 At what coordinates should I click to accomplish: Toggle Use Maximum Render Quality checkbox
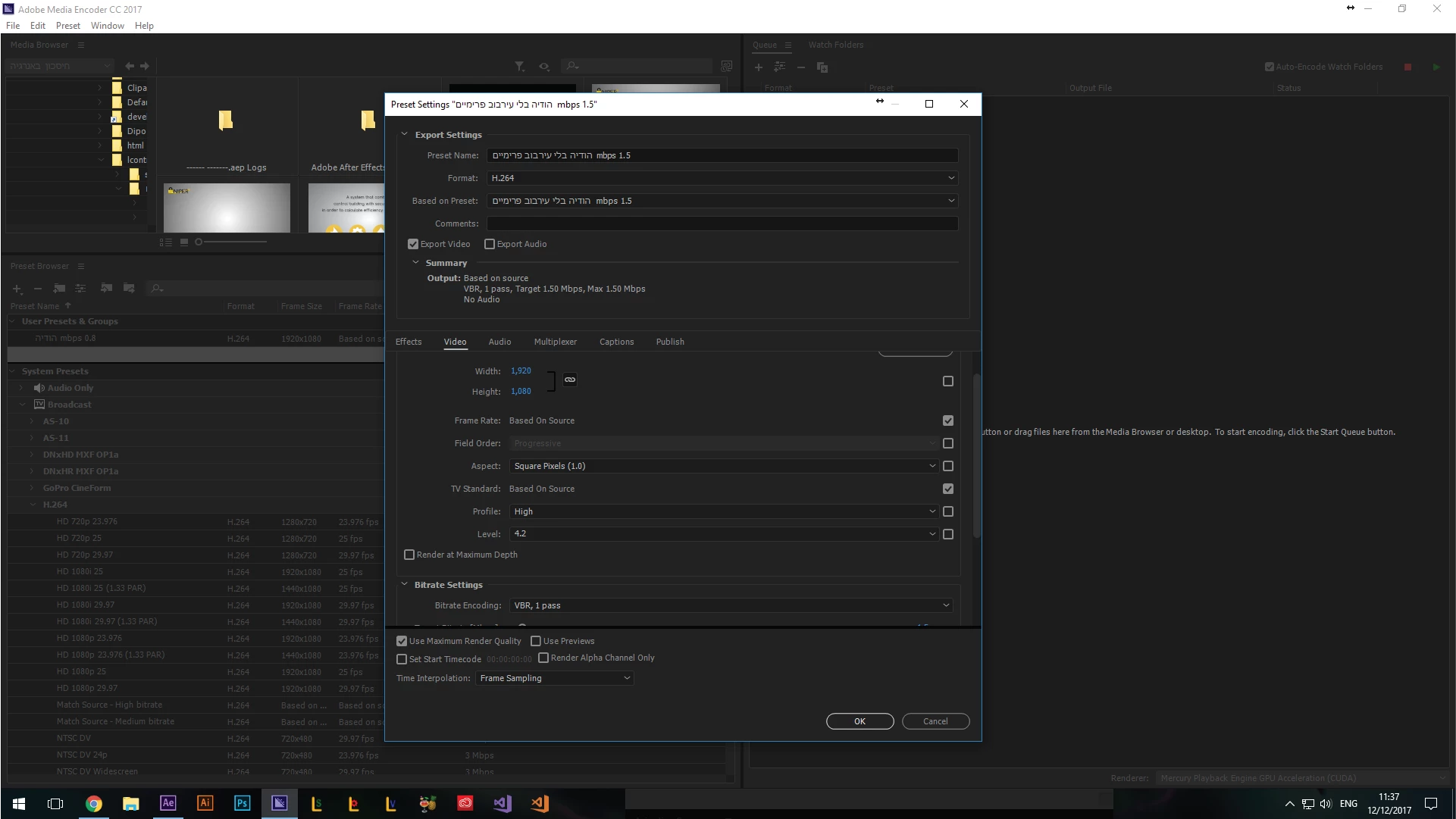[x=402, y=641]
